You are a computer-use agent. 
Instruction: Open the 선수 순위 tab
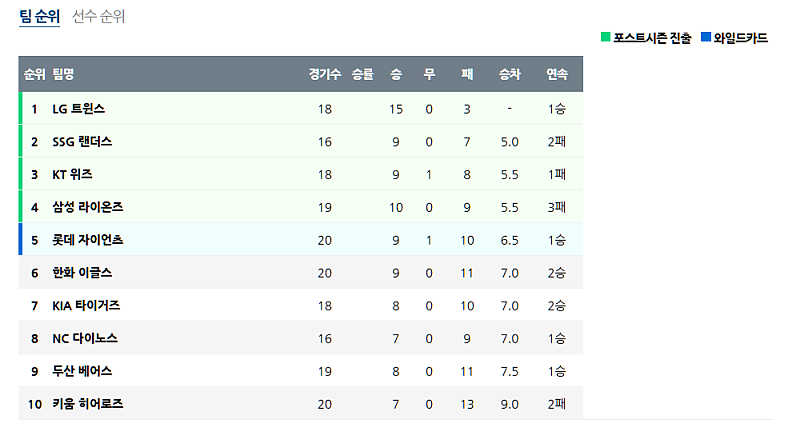[98, 16]
